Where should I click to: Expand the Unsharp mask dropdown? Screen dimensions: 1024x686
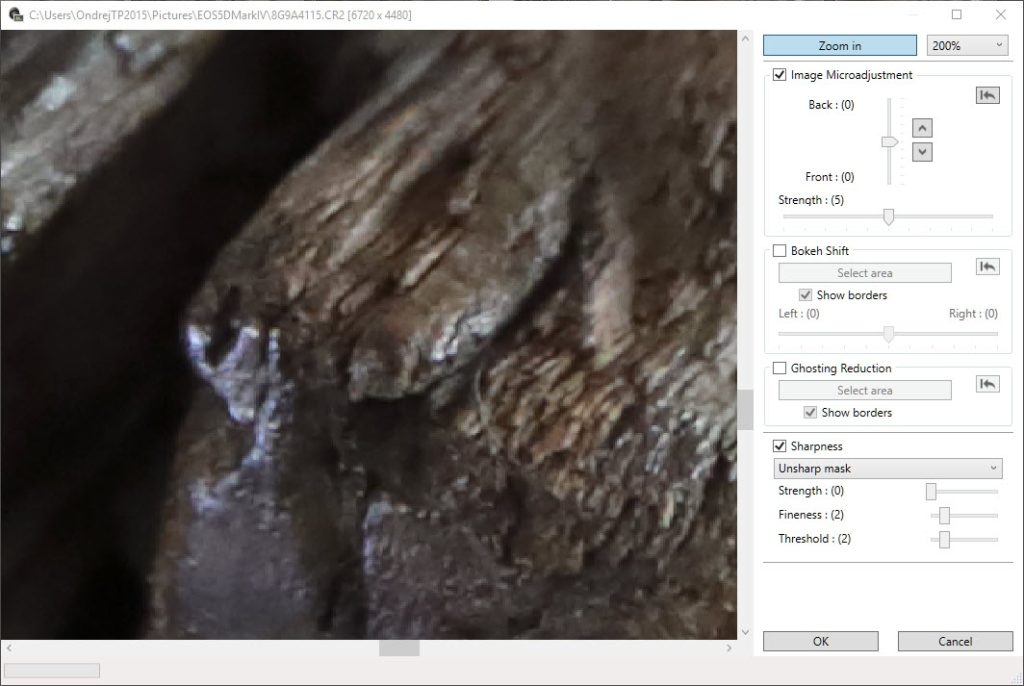point(887,468)
